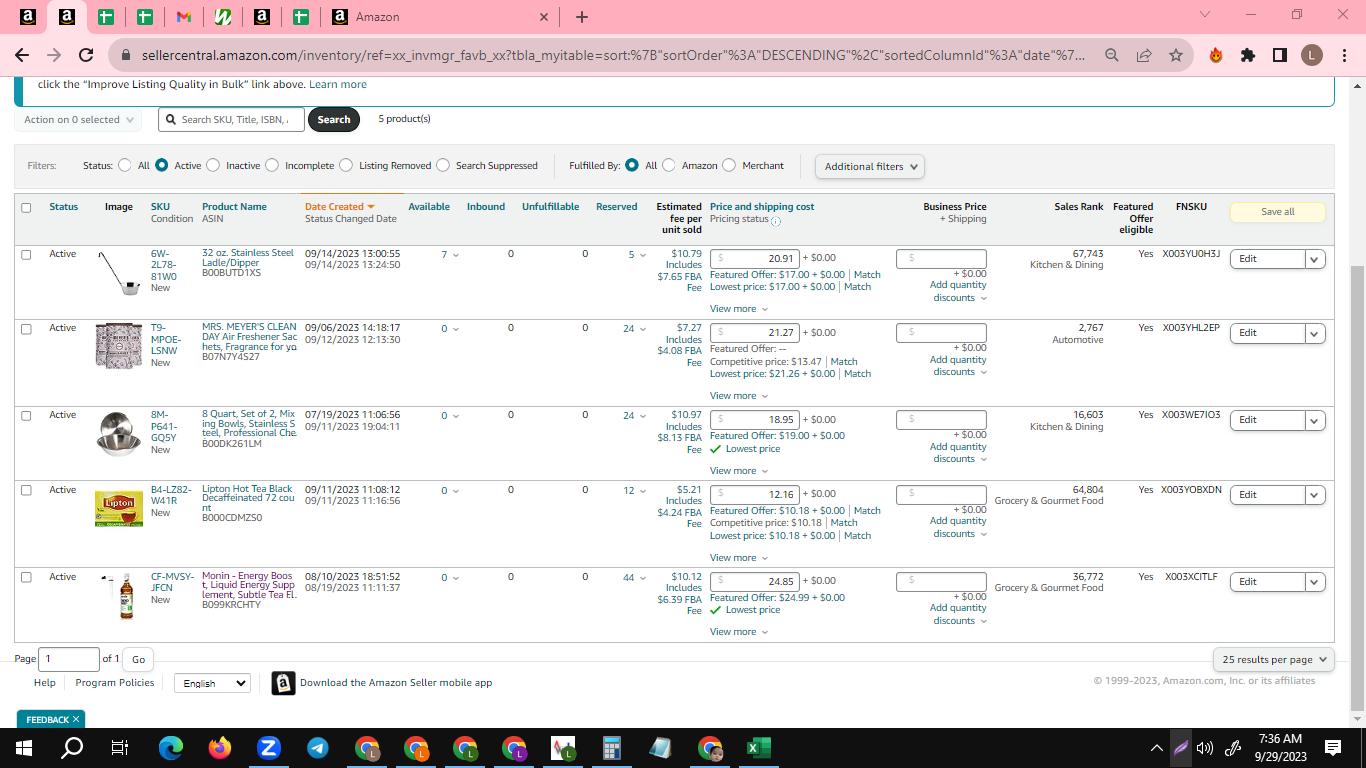Click the Amazon Seller mobile app icon
1366x768 pixels.
click(284, 683)
